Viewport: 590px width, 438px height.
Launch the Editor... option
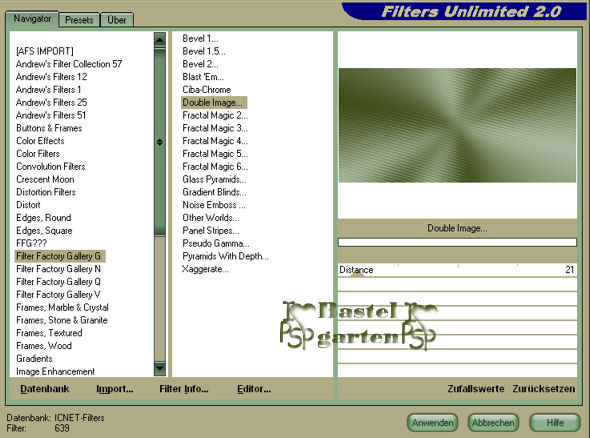[x=254, y=389]
